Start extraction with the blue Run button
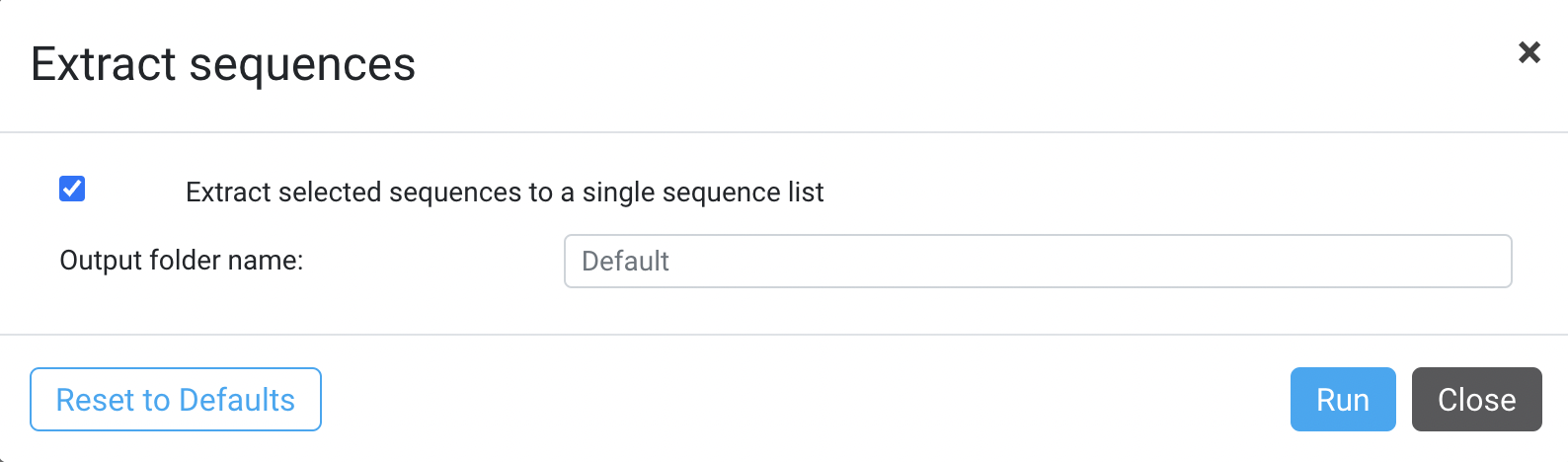 coord(1343,399)
